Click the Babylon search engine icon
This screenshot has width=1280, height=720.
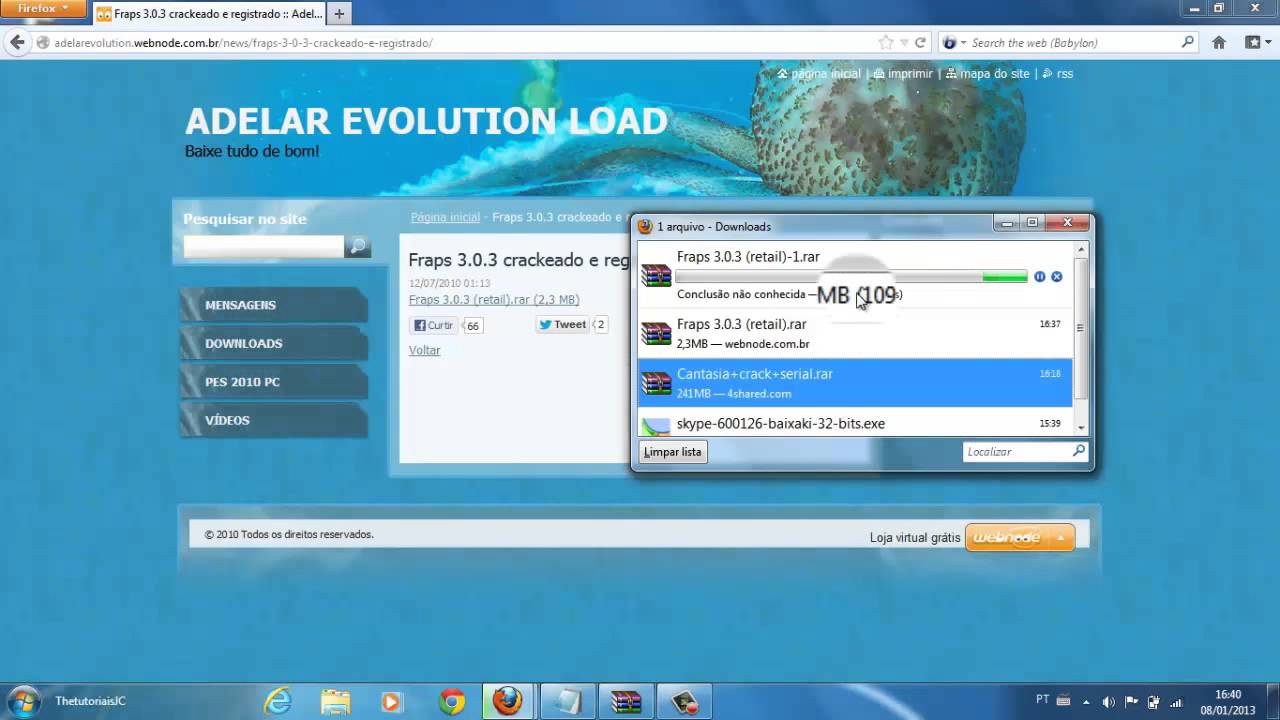click(x=950, y=43)
